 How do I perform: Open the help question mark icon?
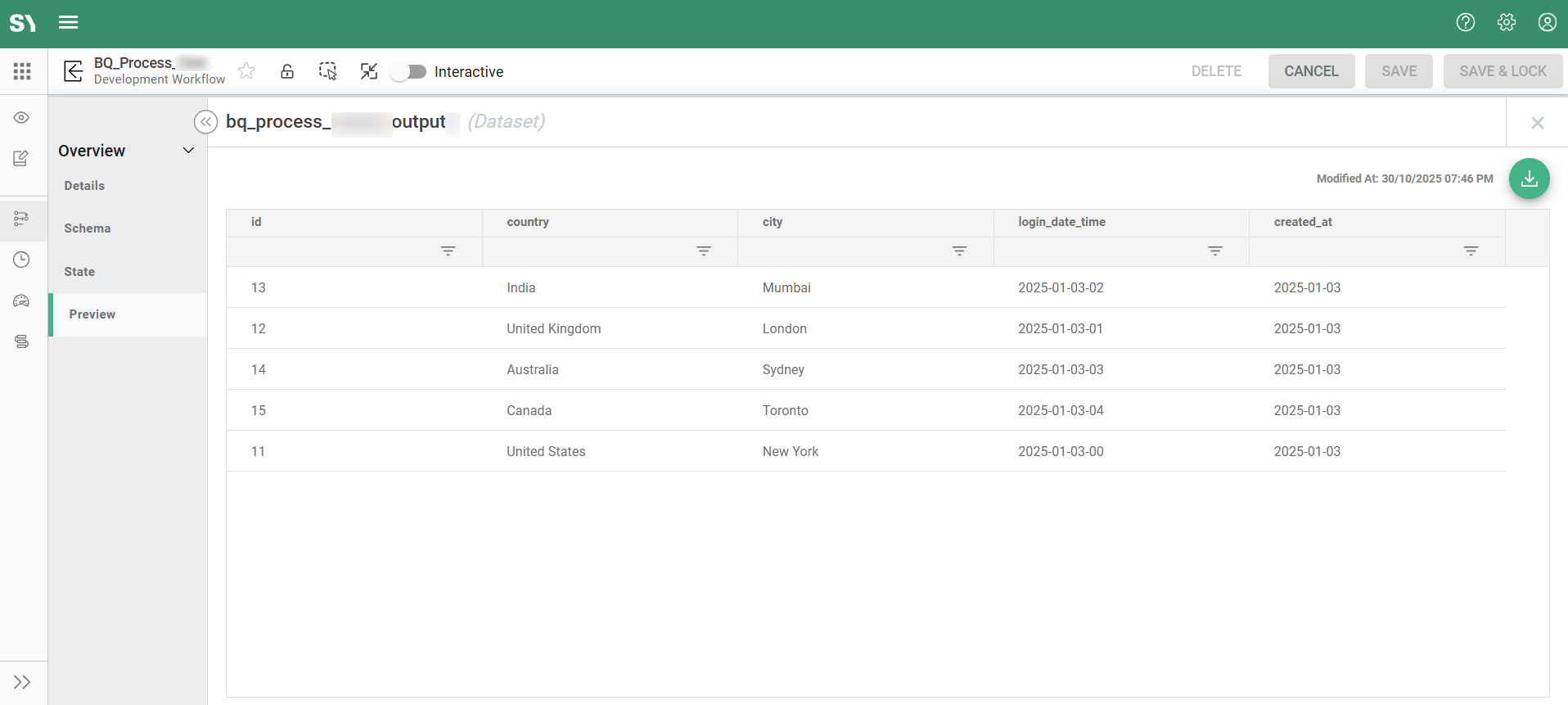(1465, 23)
